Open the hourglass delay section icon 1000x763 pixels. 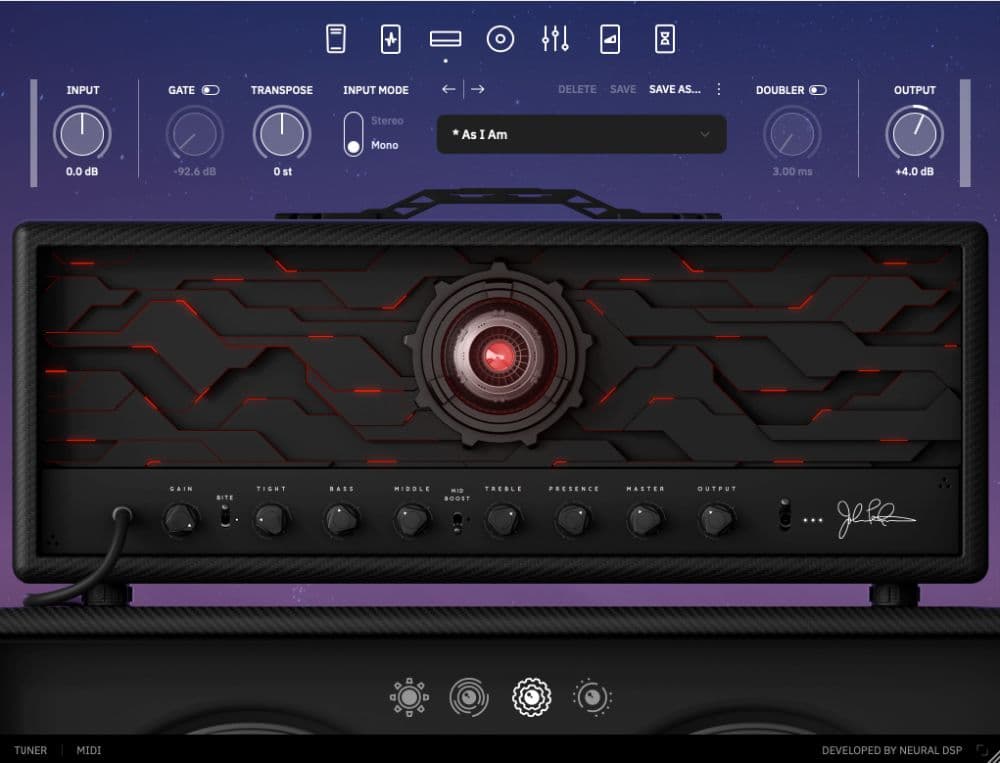click(x=665, y=39)
